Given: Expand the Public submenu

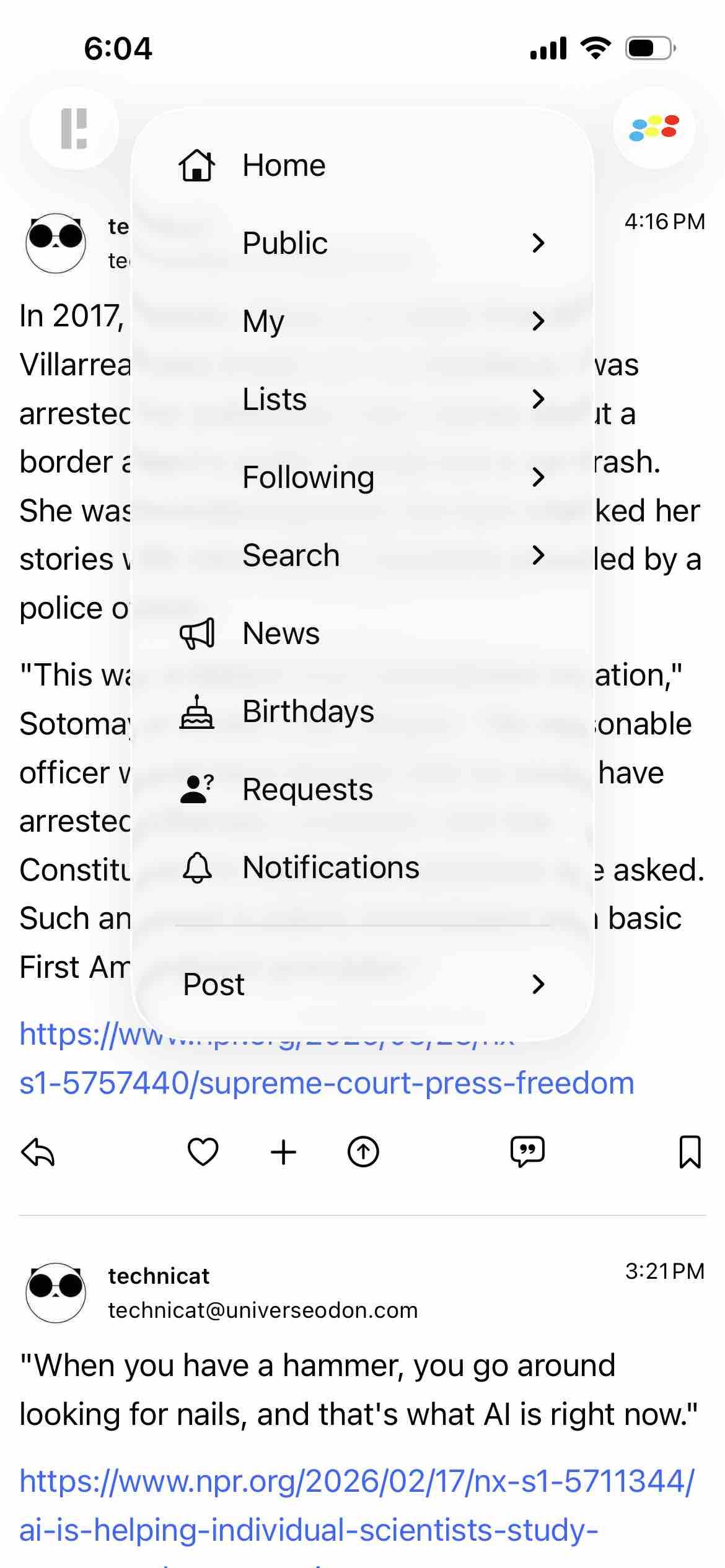Looking at the screenshot, I should (362, 243).
